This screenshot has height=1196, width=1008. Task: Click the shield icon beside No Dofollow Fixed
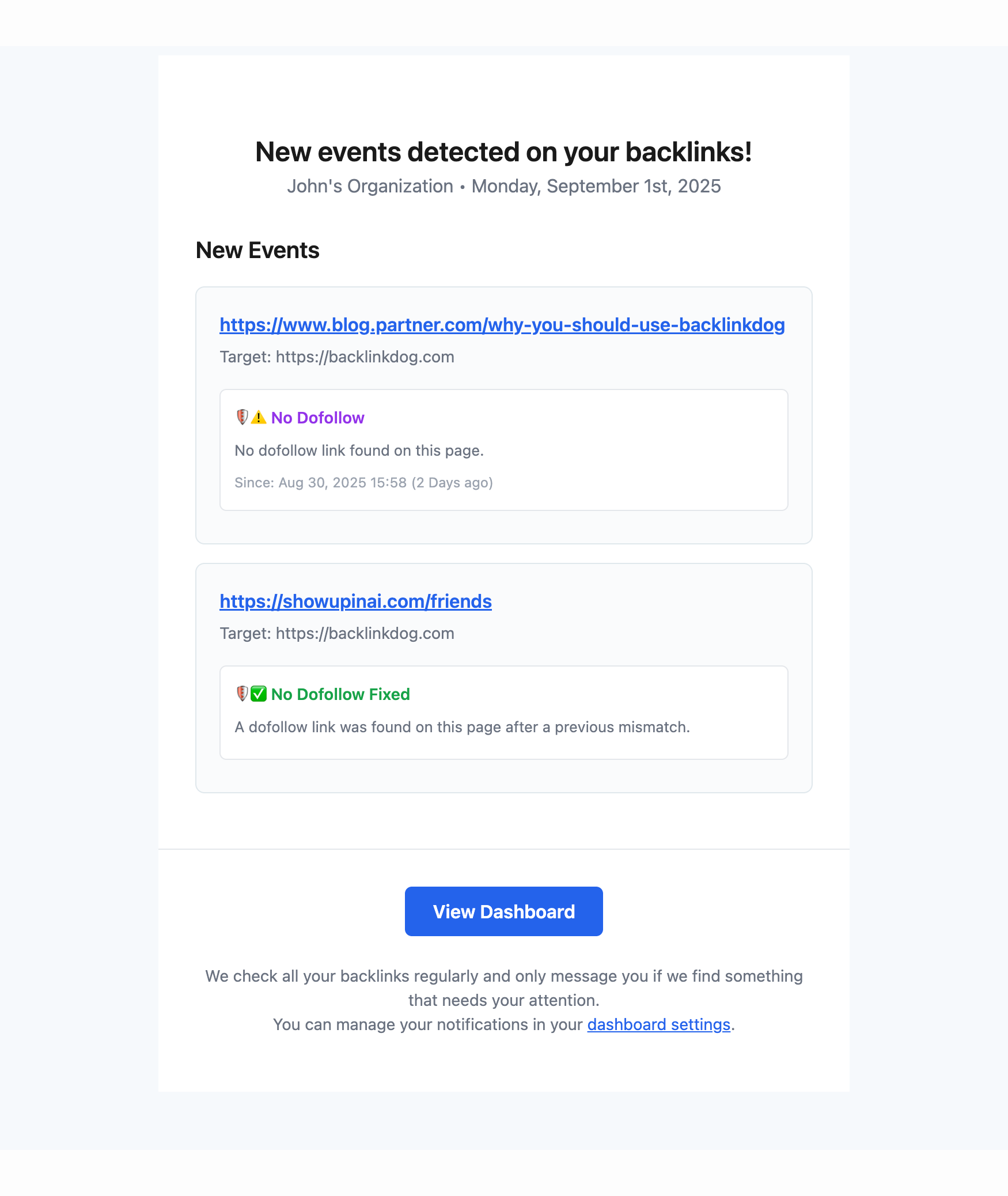pos(242,694)
